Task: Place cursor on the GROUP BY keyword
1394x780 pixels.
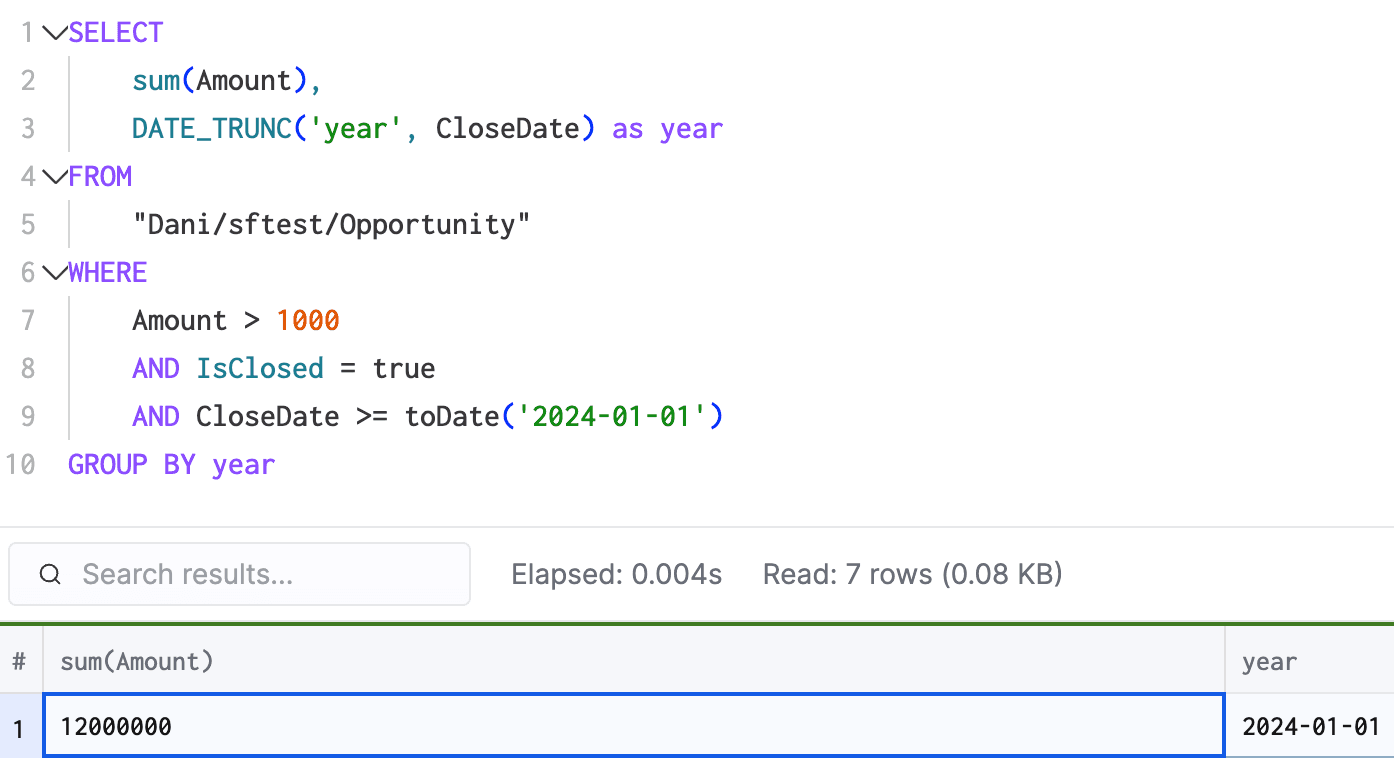Action: click(x=131, y=465)
